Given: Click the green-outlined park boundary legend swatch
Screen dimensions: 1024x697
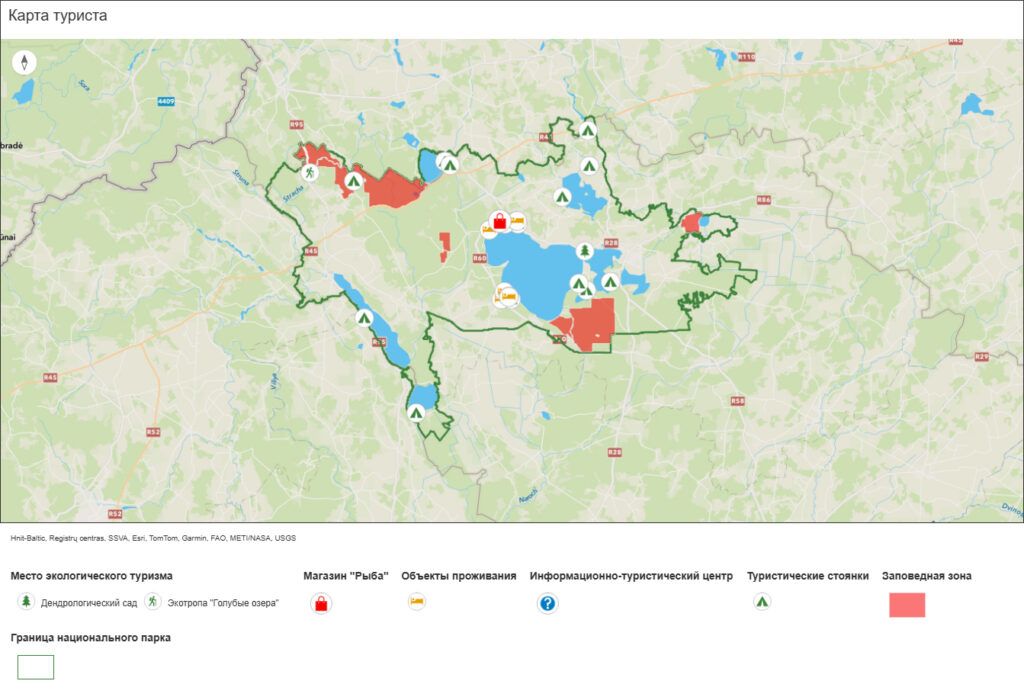Looking at the screenshot, I should 36,667.
